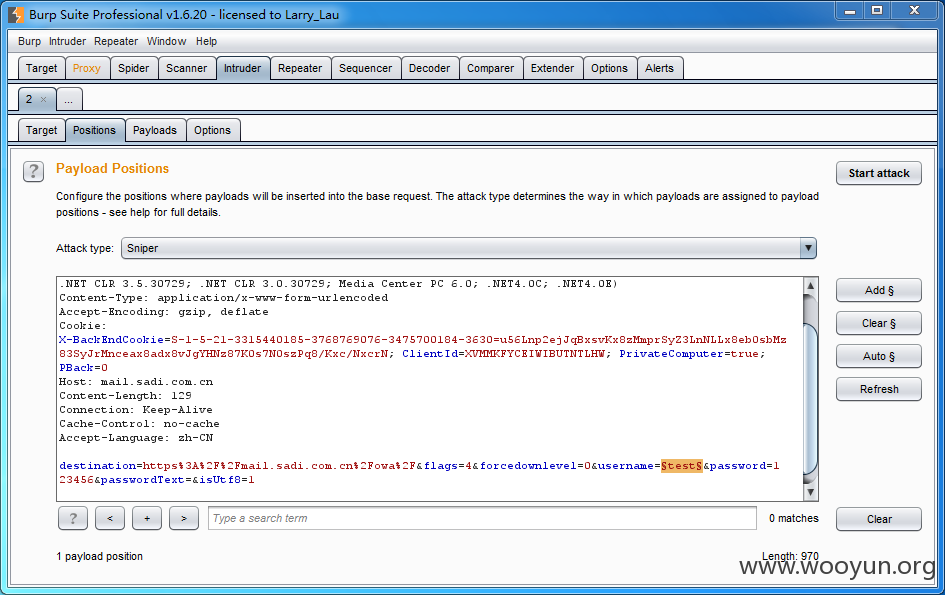
Task: Close intruder tab 2 with x
Action: pos(43,99)
